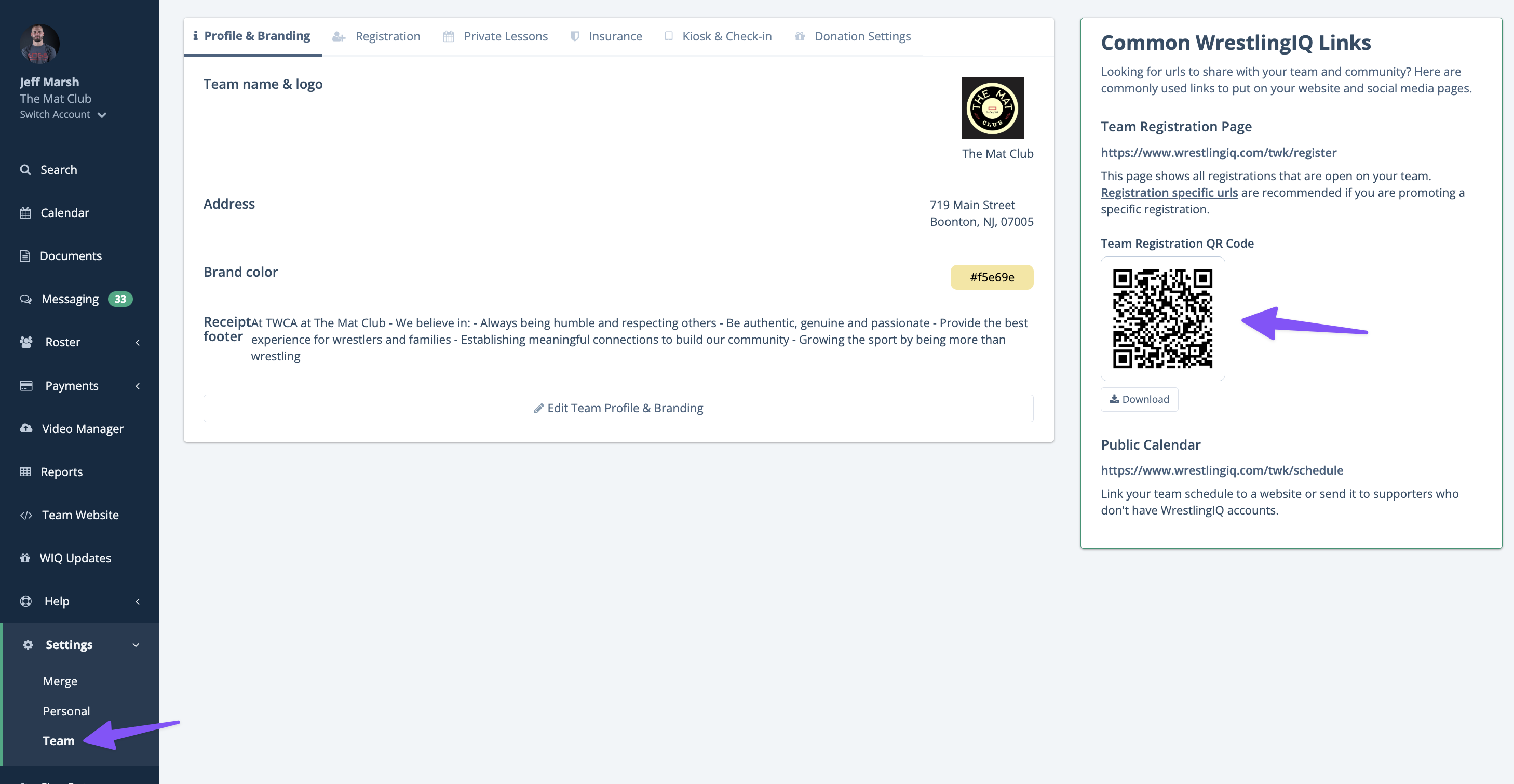Open the Registration specific urls link
1514x784 pixels.
1169,193
